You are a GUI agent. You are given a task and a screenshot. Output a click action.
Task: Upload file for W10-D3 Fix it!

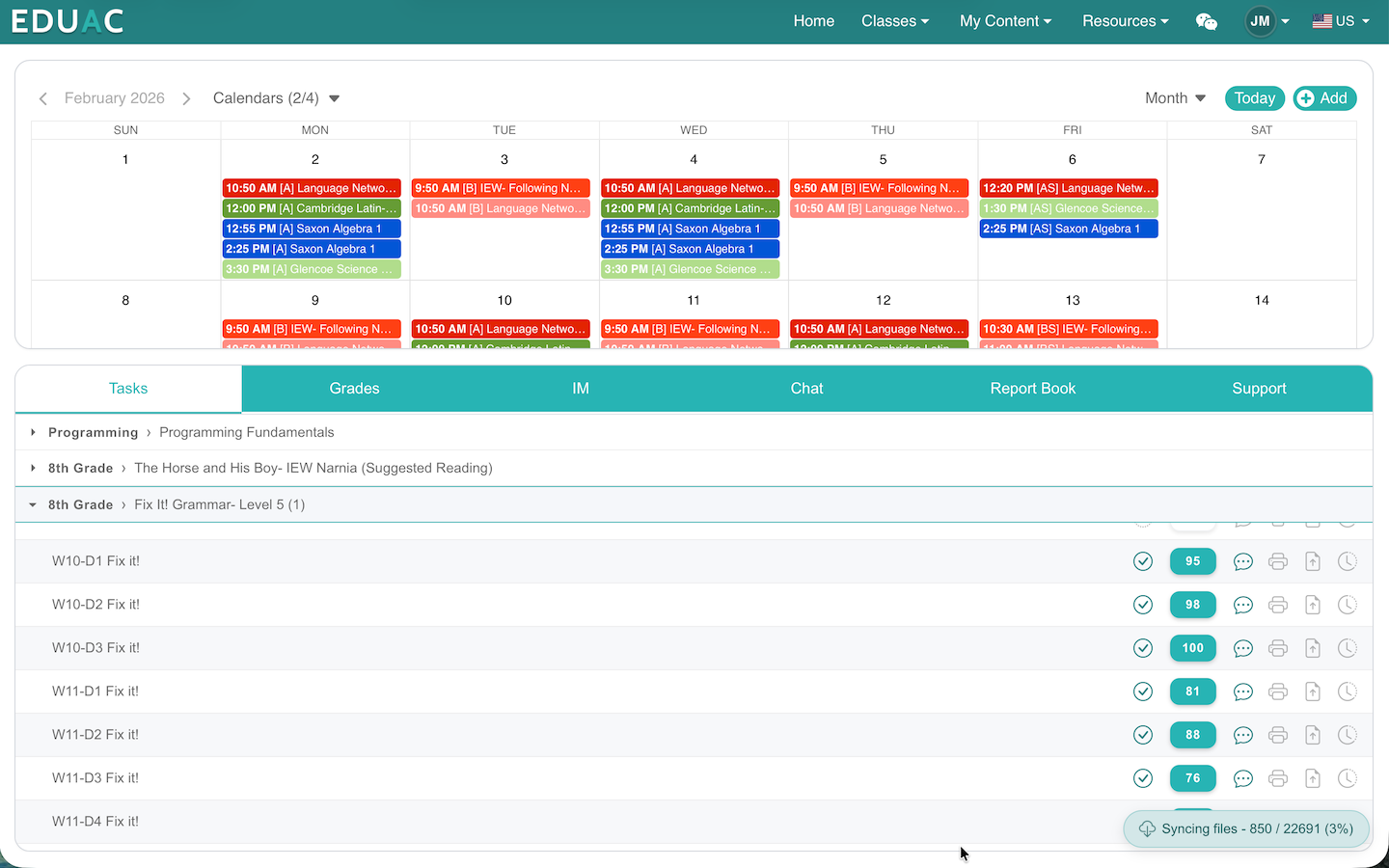click(1313, 648)
